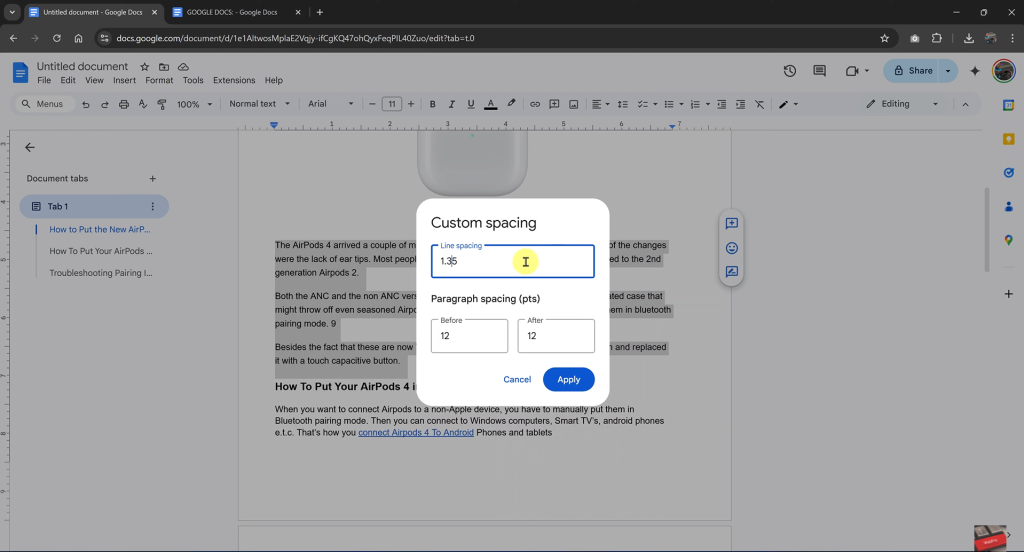Open the Editing mode dropdown
Image resolution: width=1024 pixels, height=552 pixels.
coord(902,104)
